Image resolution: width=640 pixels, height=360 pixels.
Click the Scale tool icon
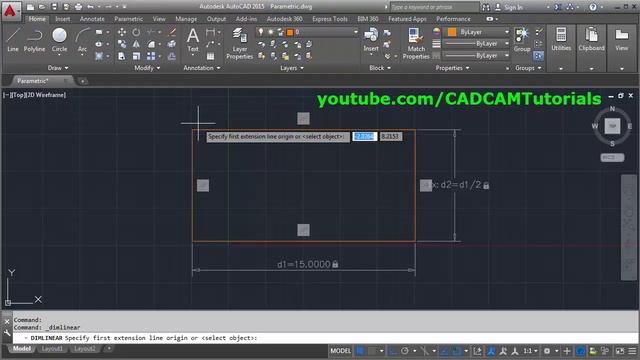[x=136, y=56]
